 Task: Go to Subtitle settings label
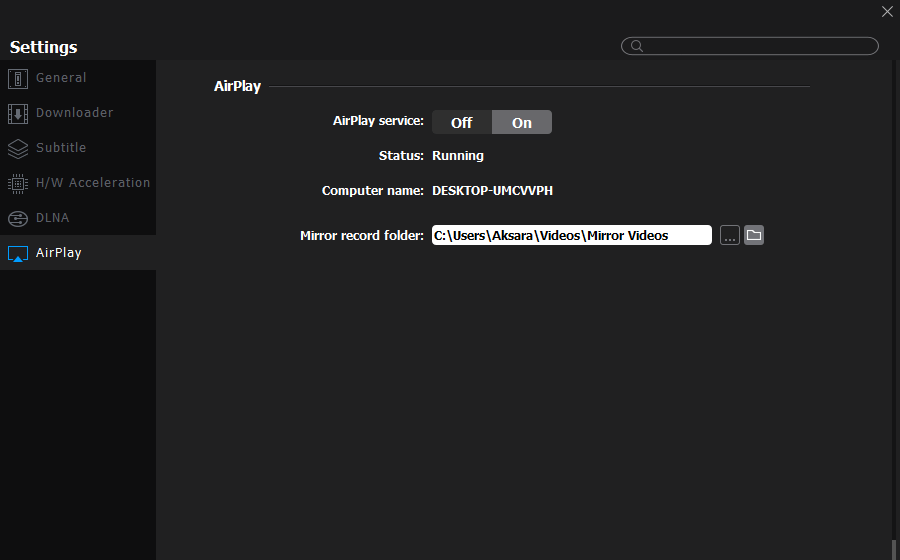pyautogui.click(x=61, y=148)
